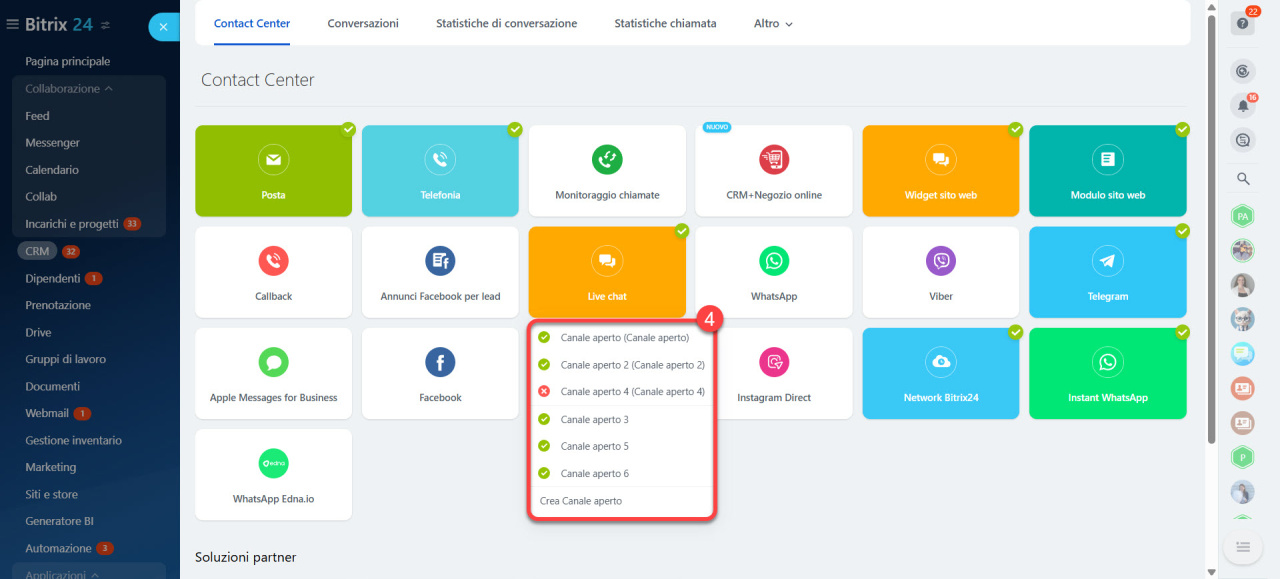Image resolution: width=1280 pixels, height=579 pixels.
Task: Open the Posta channel tile
Action: pos(273,171)
